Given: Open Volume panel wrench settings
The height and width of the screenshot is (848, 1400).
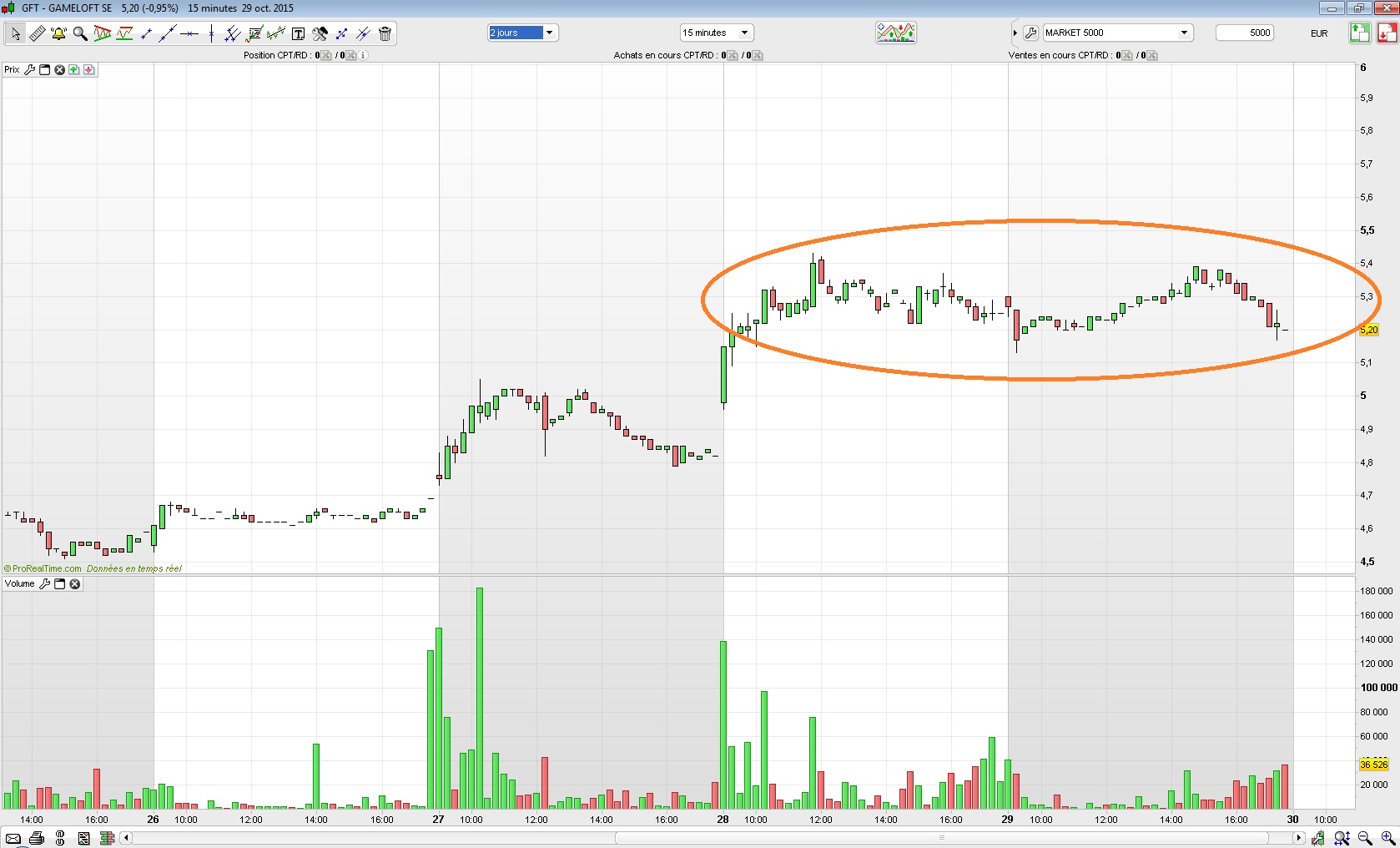Looking at the screenshot, I should [x=45, y=584].
